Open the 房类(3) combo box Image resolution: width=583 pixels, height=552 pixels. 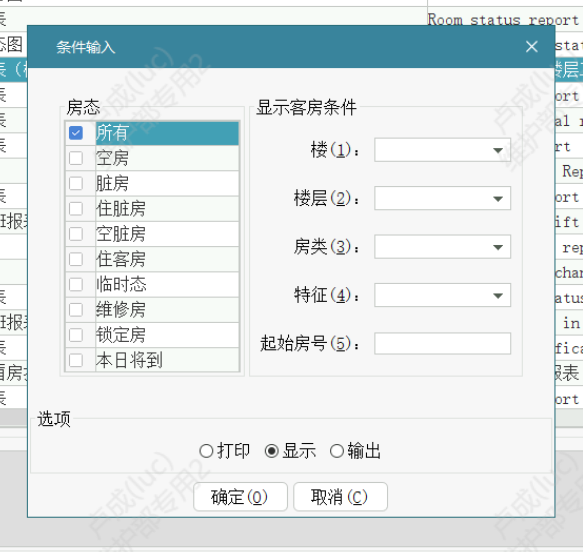442,247
